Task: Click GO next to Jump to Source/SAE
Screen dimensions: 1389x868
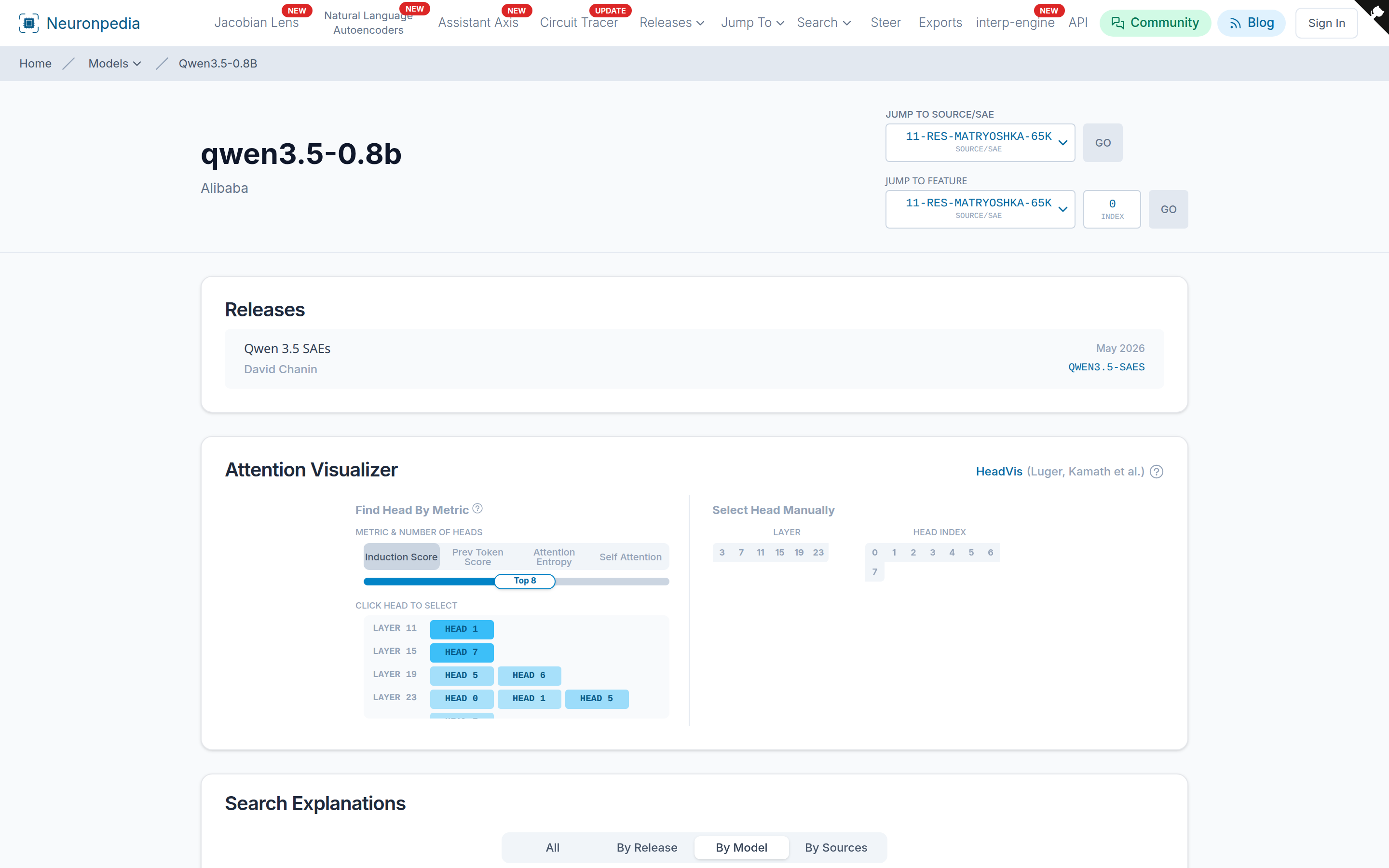Action: point(1103,142)
